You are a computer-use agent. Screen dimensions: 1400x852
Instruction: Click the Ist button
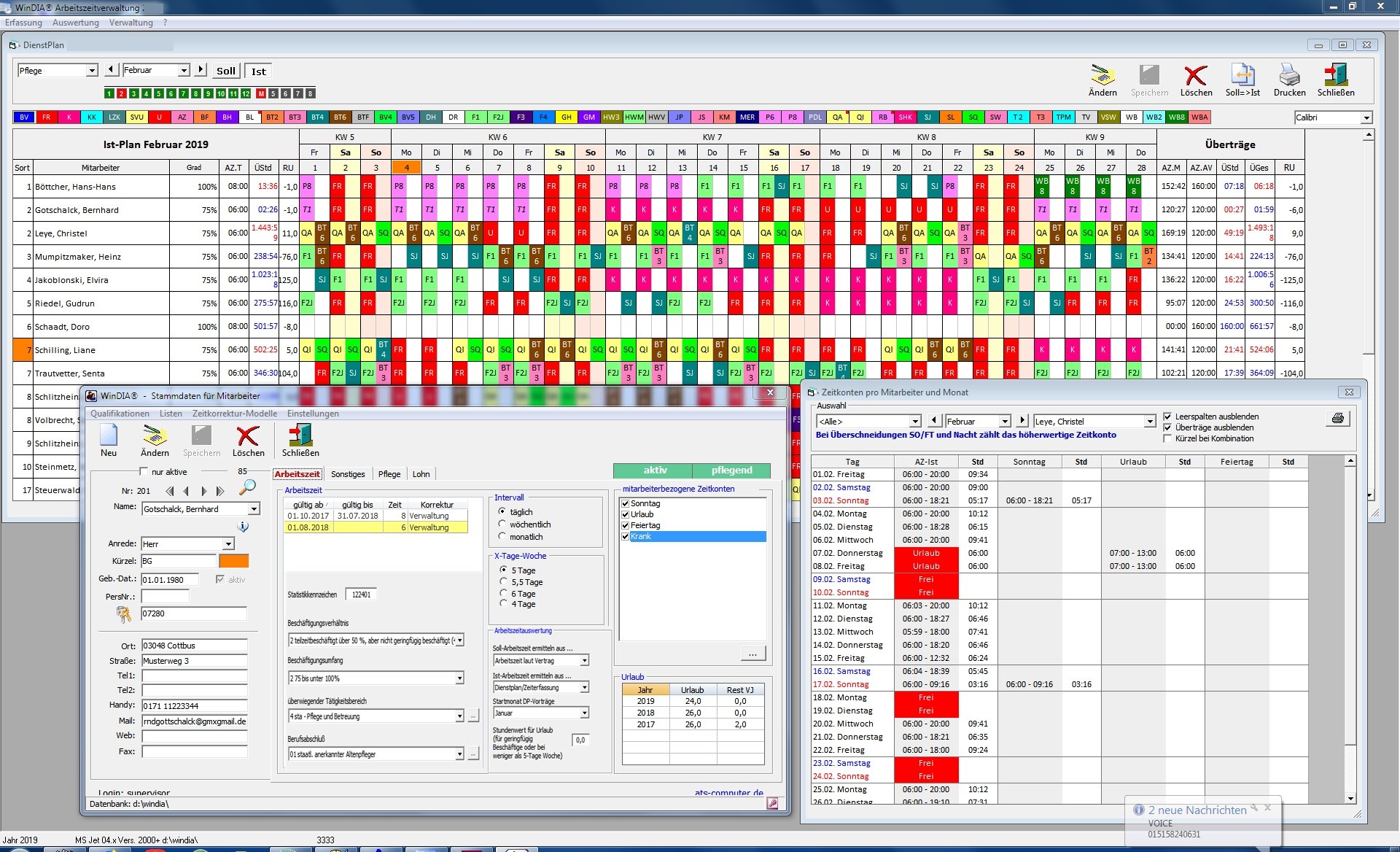pos(258,71)
